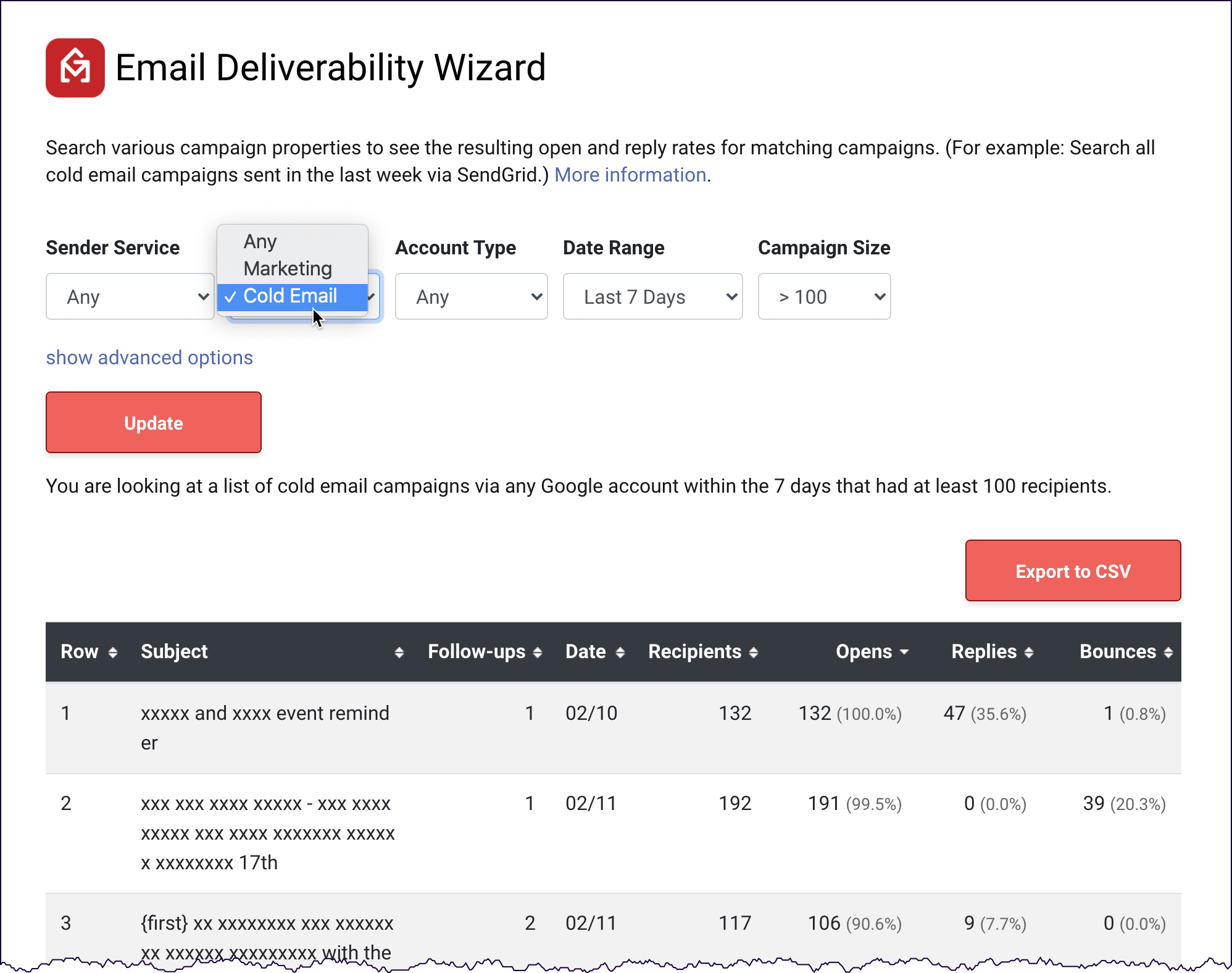This screenshot has width=1232, height=973.
Task: Open the Campaign Size dropdown showing > 100
Action: (824, 296)
